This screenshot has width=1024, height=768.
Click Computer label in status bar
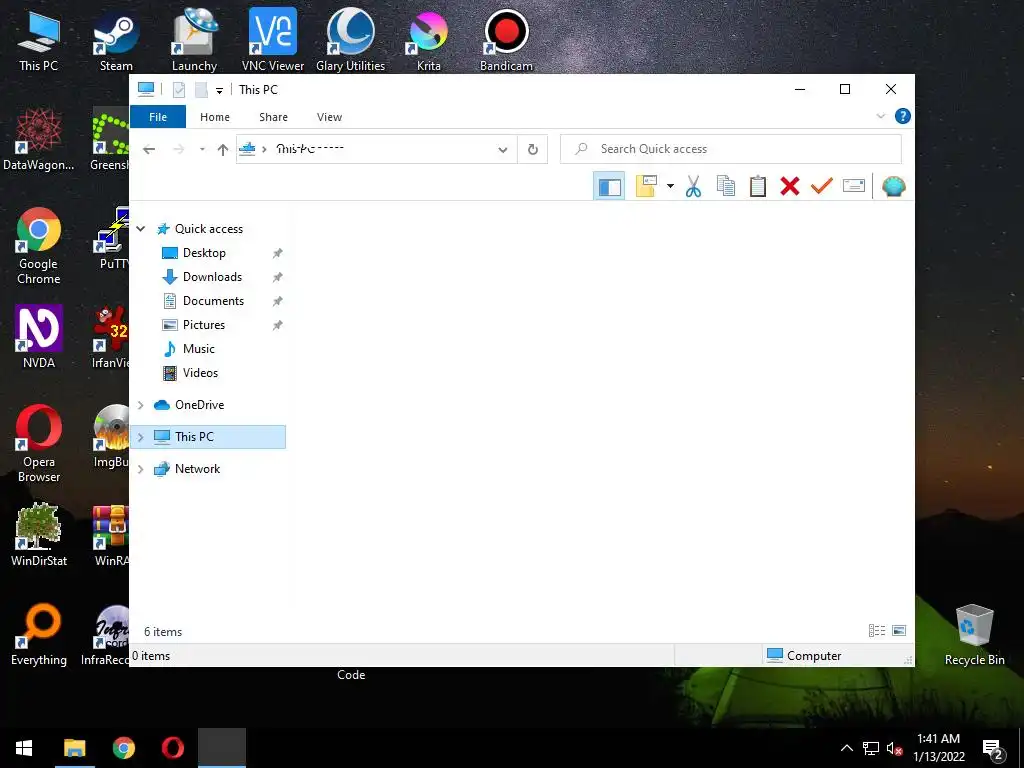point(814,656)
